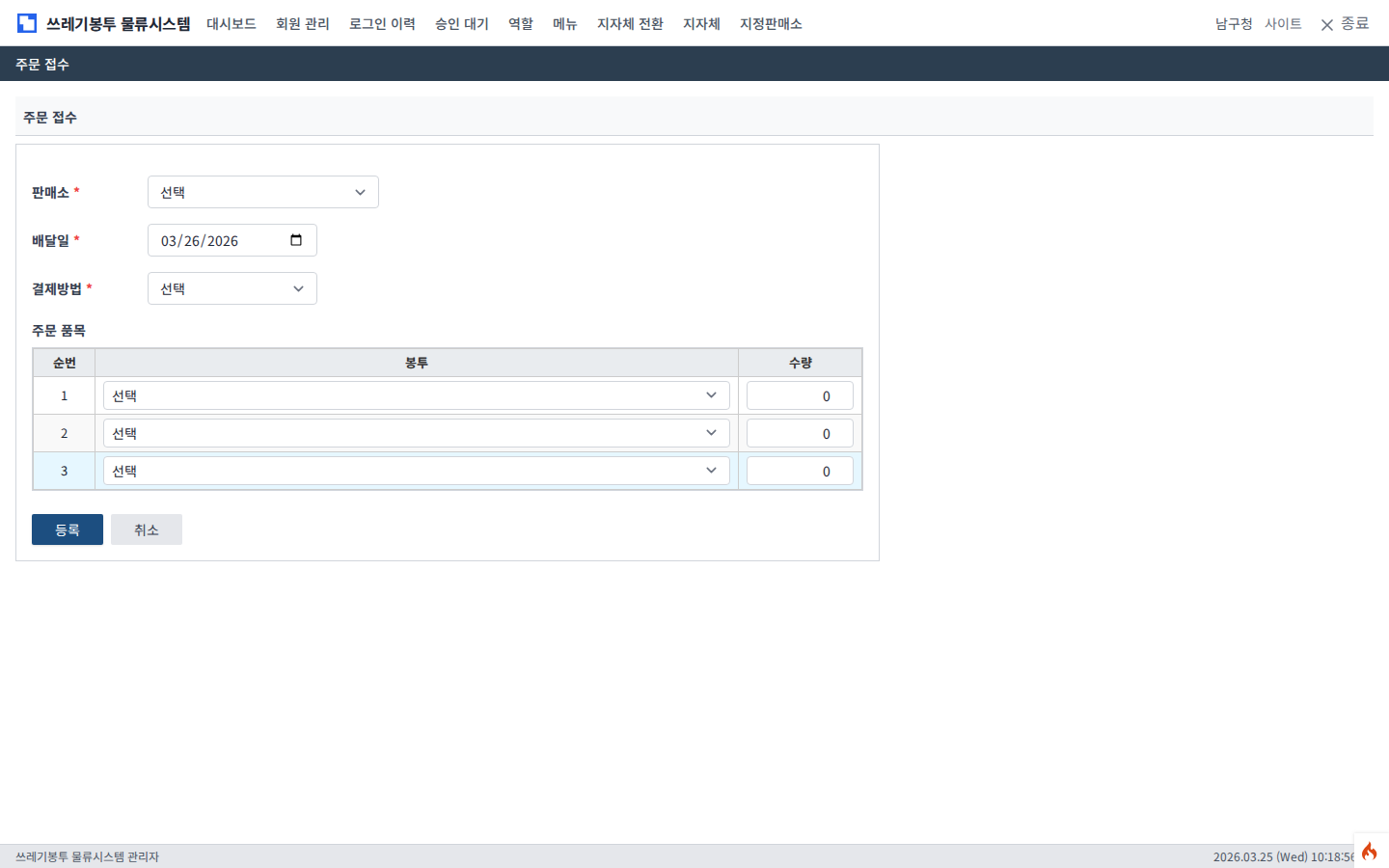
Task: Click the X icon next to 종료
Action: (1327, 25)
